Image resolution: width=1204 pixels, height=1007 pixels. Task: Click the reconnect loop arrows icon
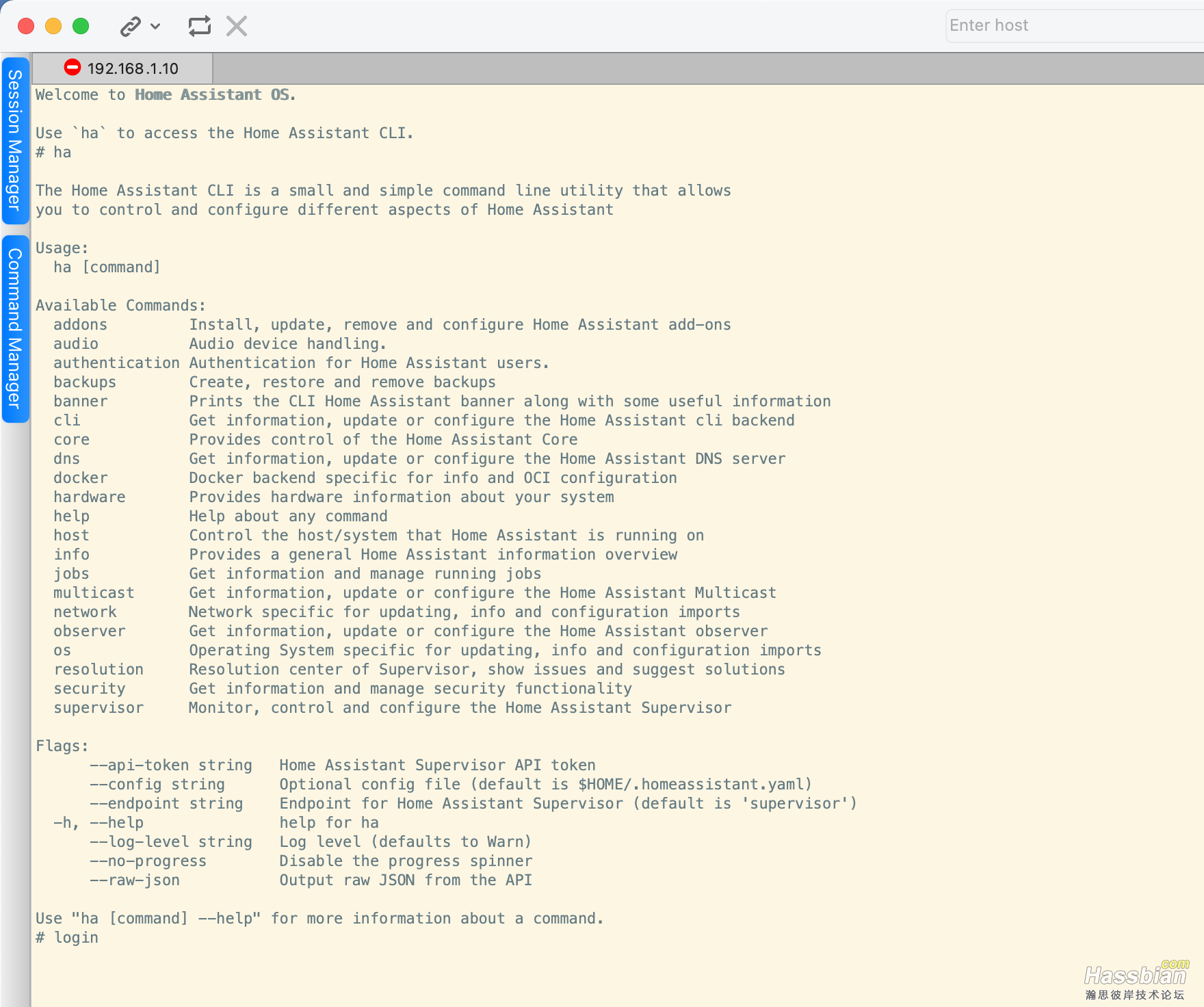pyautogui.click(x=199, y=27)
